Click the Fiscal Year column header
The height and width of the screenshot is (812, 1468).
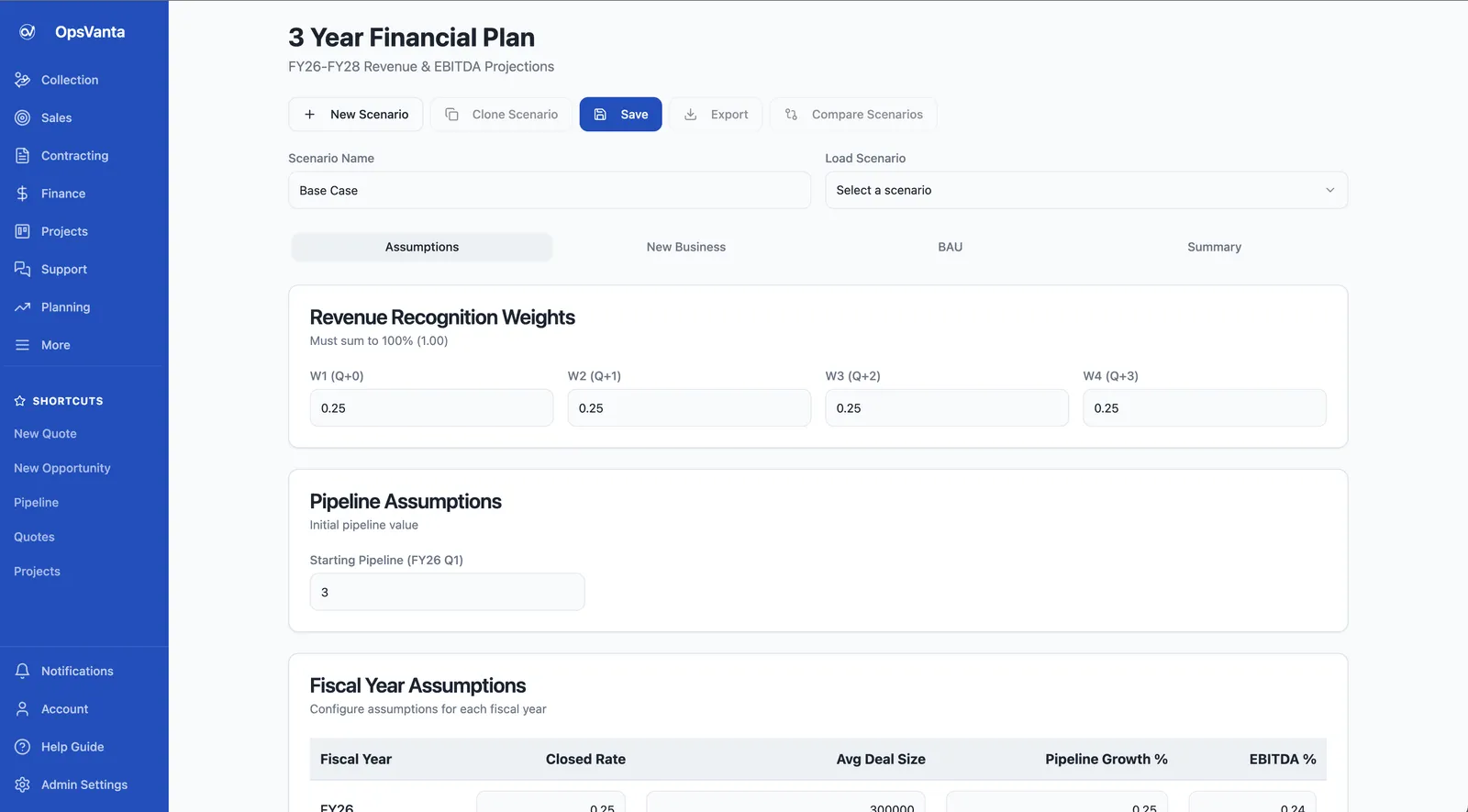tap(356, 759)
